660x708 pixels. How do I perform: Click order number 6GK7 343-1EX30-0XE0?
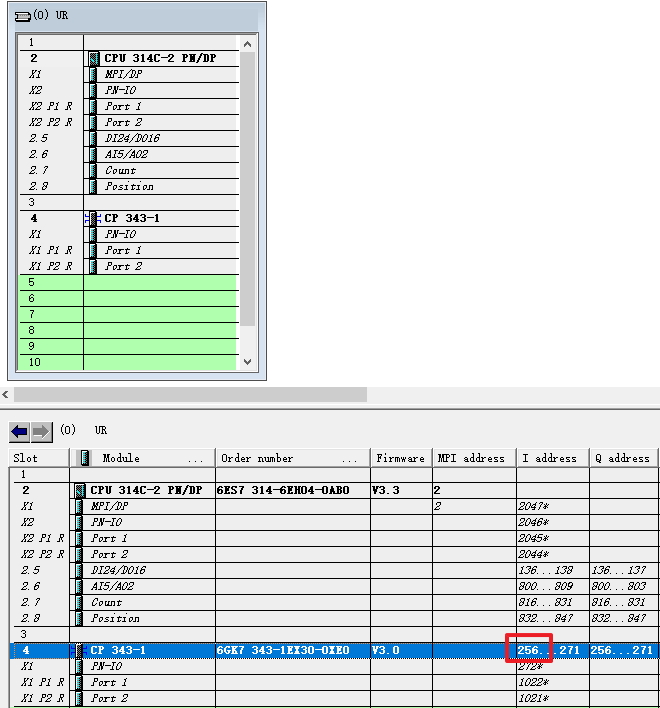coord(283,650)
